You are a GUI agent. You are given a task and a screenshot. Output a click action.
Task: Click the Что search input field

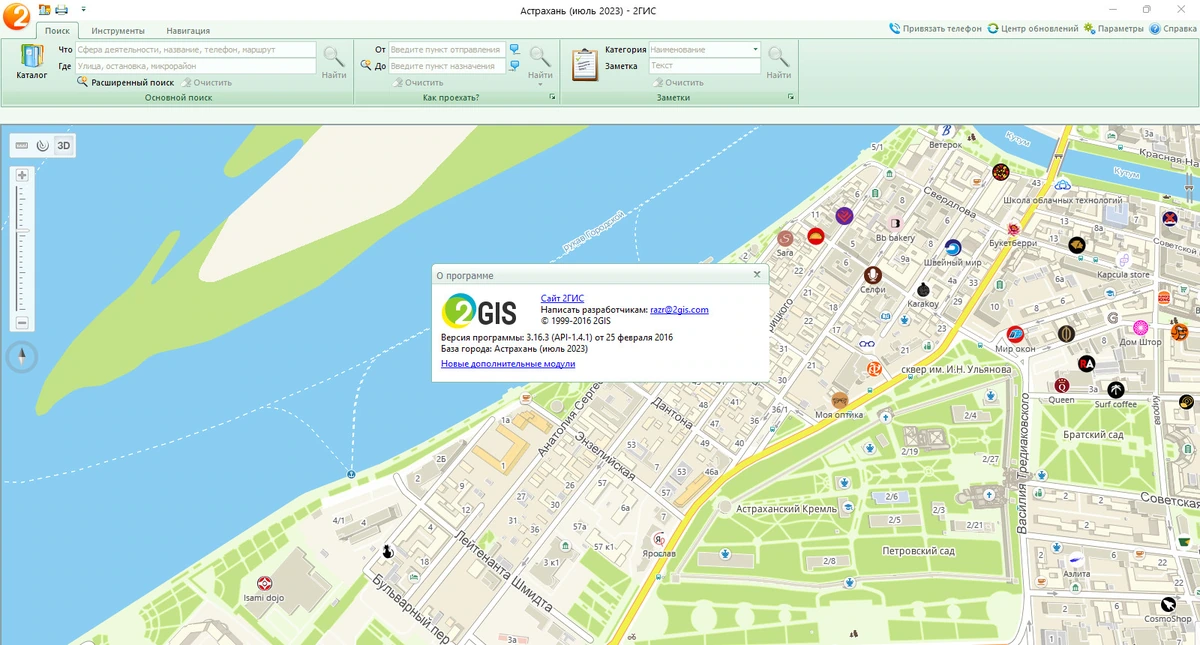(x=196, y=49)
